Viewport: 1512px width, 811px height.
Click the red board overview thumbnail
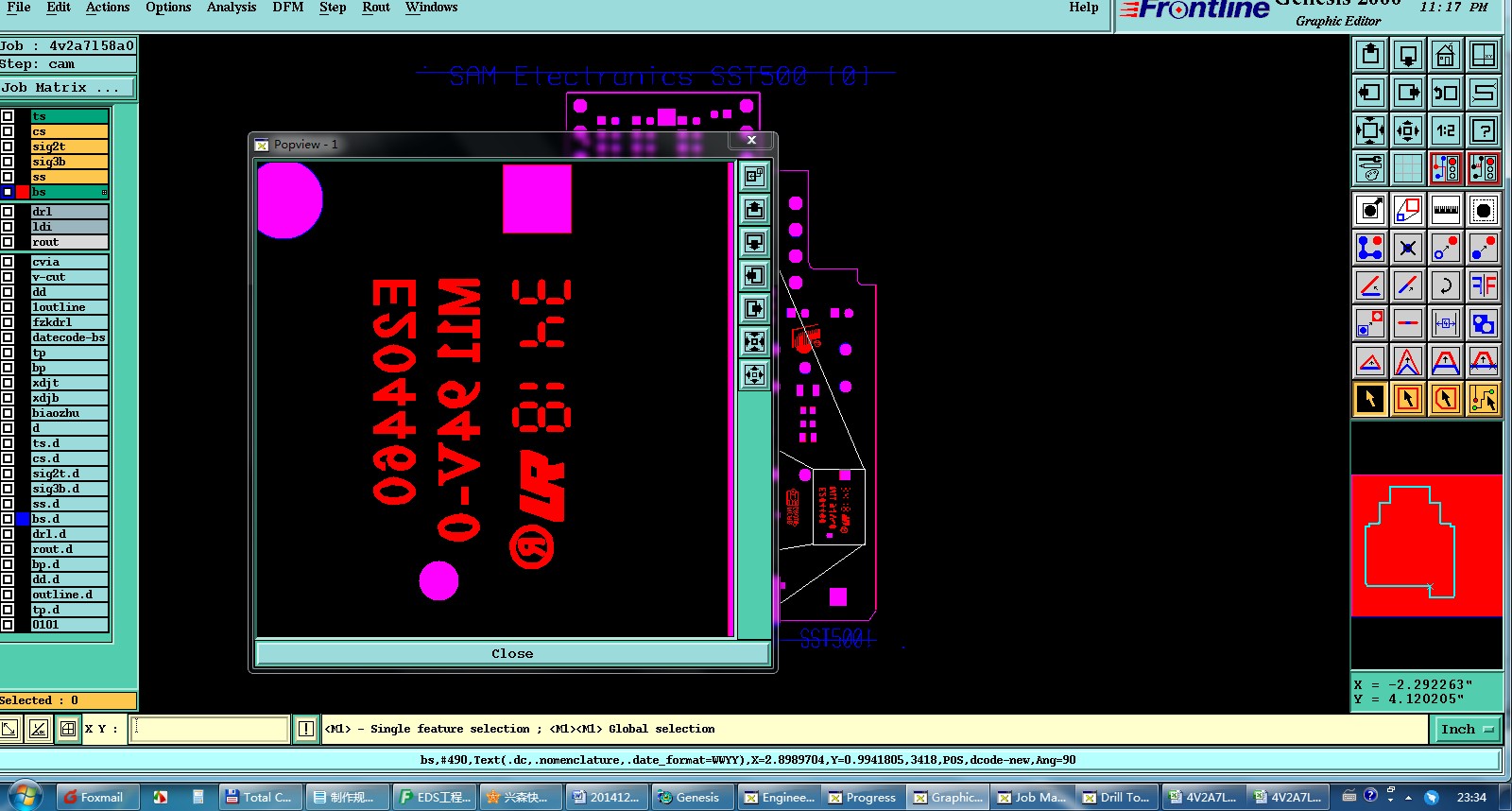click(x=1426, y=545)
